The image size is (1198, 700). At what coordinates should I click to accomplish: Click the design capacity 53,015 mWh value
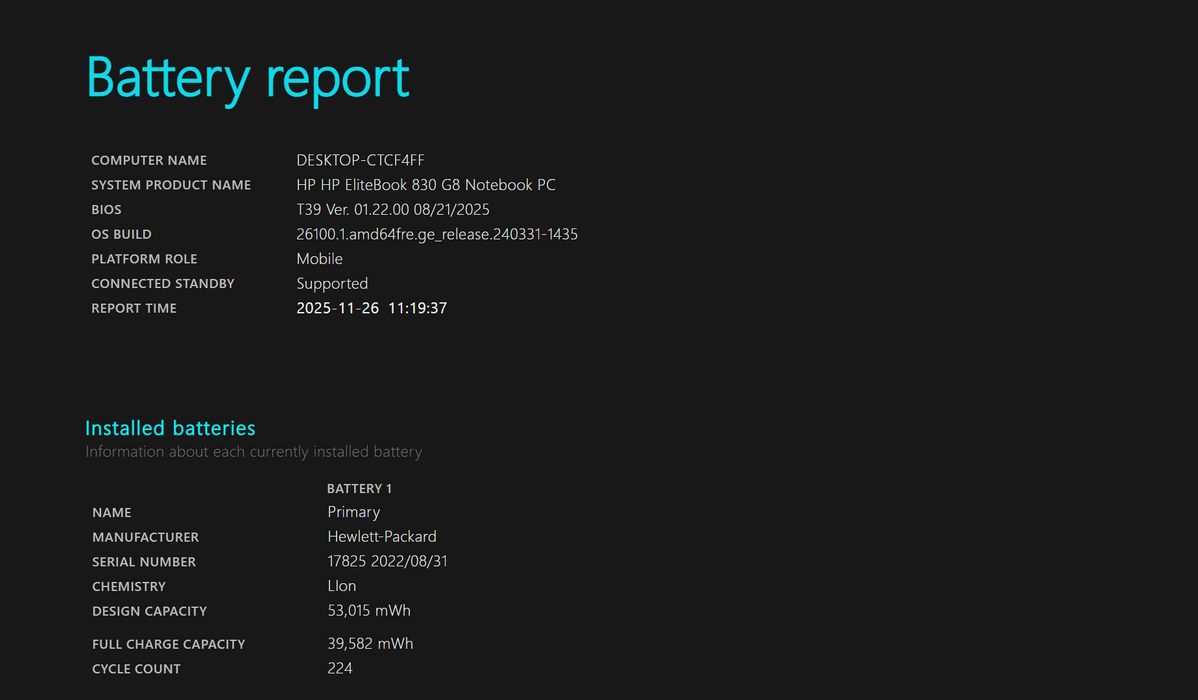click(x=368, y=611)
